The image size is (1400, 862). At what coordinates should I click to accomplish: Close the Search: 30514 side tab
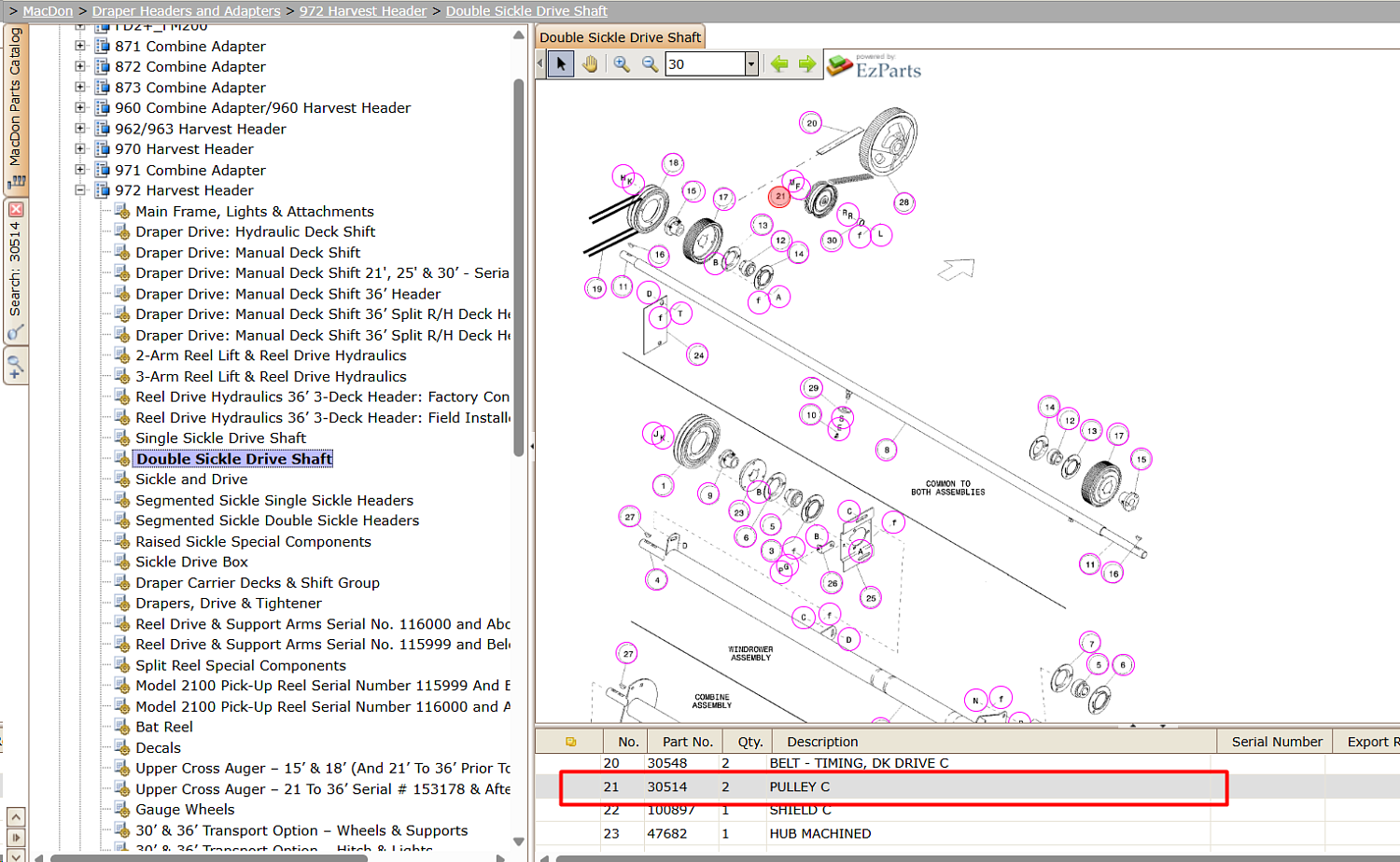pos(15,210)
